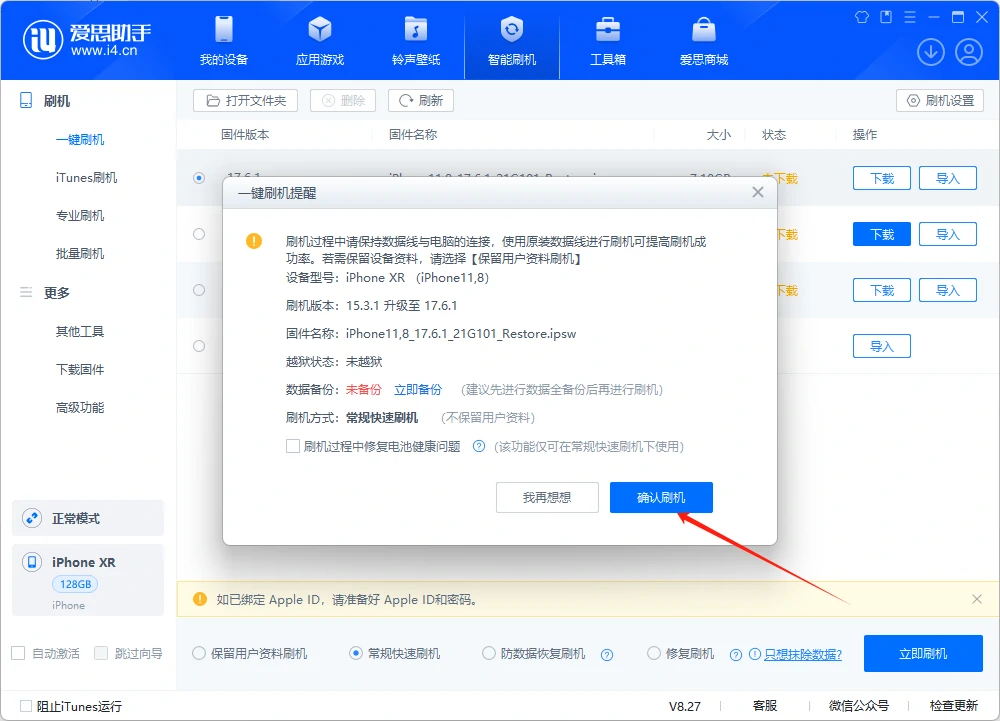The width and height of the screenshot is (1000, 721).
Task: Select 一键刷机 in sidebar
Action: click(x=80, y=140)
